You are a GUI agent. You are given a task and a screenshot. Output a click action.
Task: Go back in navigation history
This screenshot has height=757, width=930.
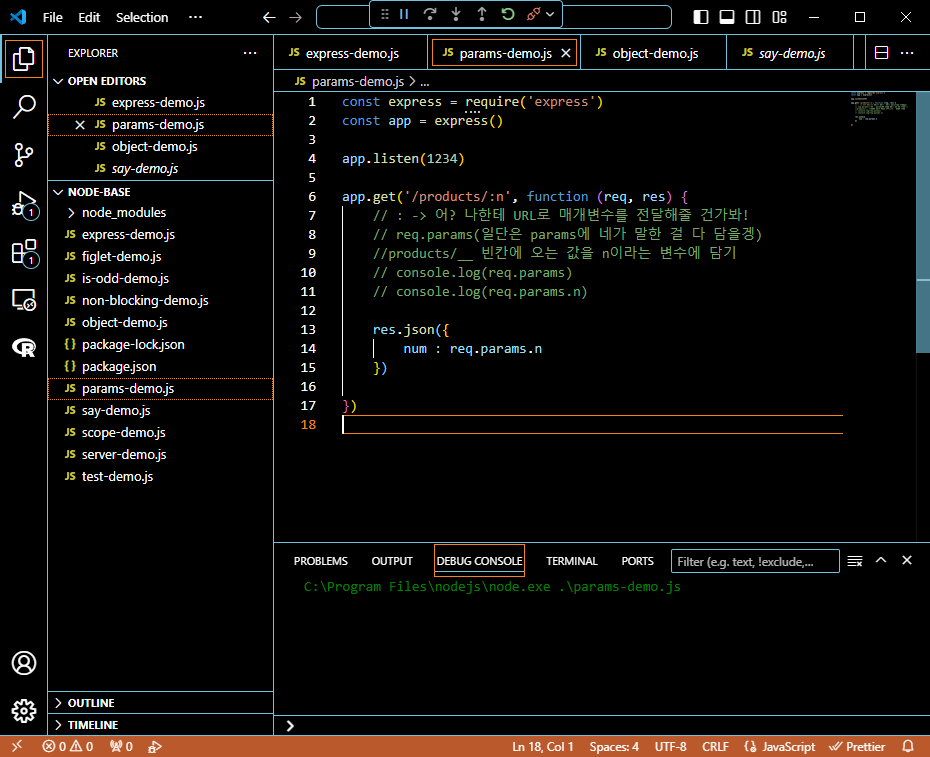coord(269,17)
